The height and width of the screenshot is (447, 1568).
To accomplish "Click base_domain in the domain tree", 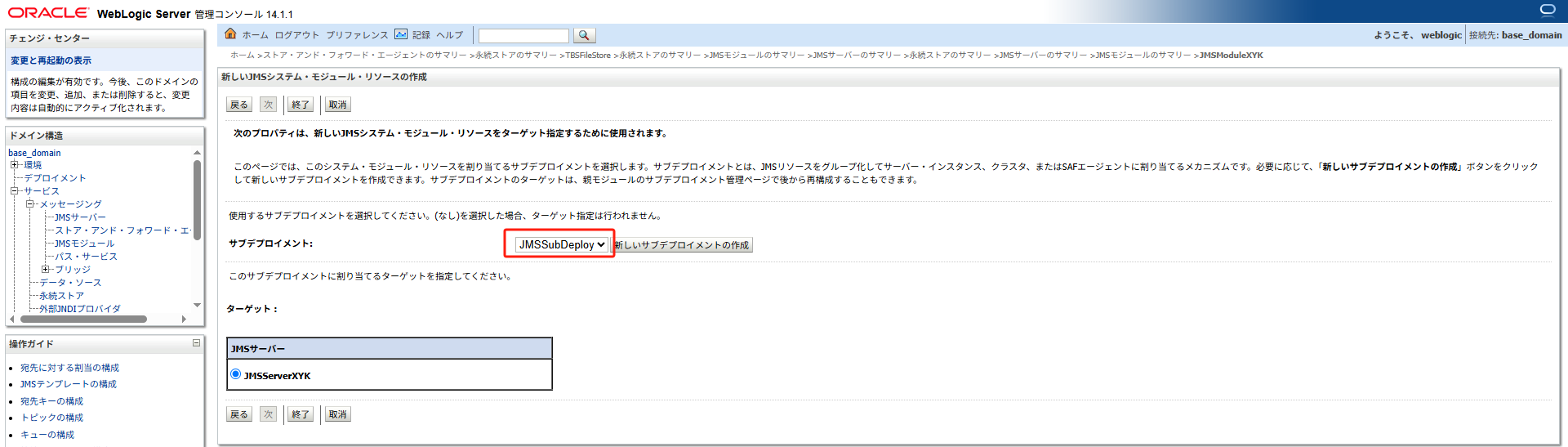I will pos(34,153).
